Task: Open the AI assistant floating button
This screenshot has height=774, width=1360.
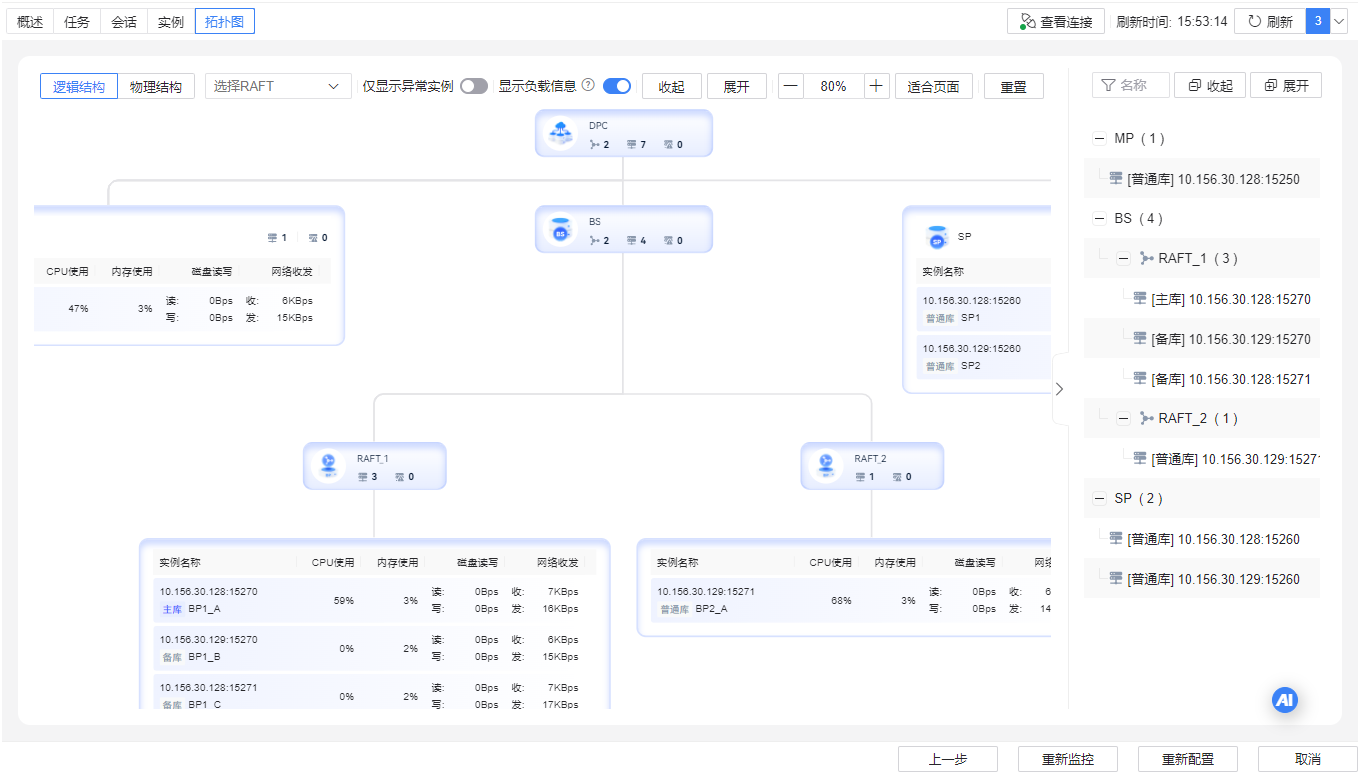Action: (x=1285, y=700)
